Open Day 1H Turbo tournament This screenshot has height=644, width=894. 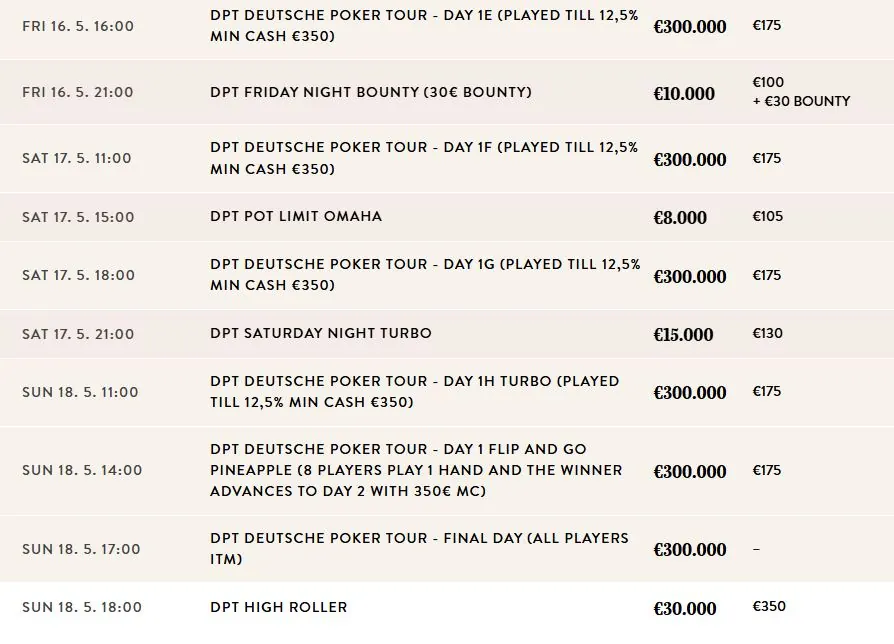(x=414, y=391)
